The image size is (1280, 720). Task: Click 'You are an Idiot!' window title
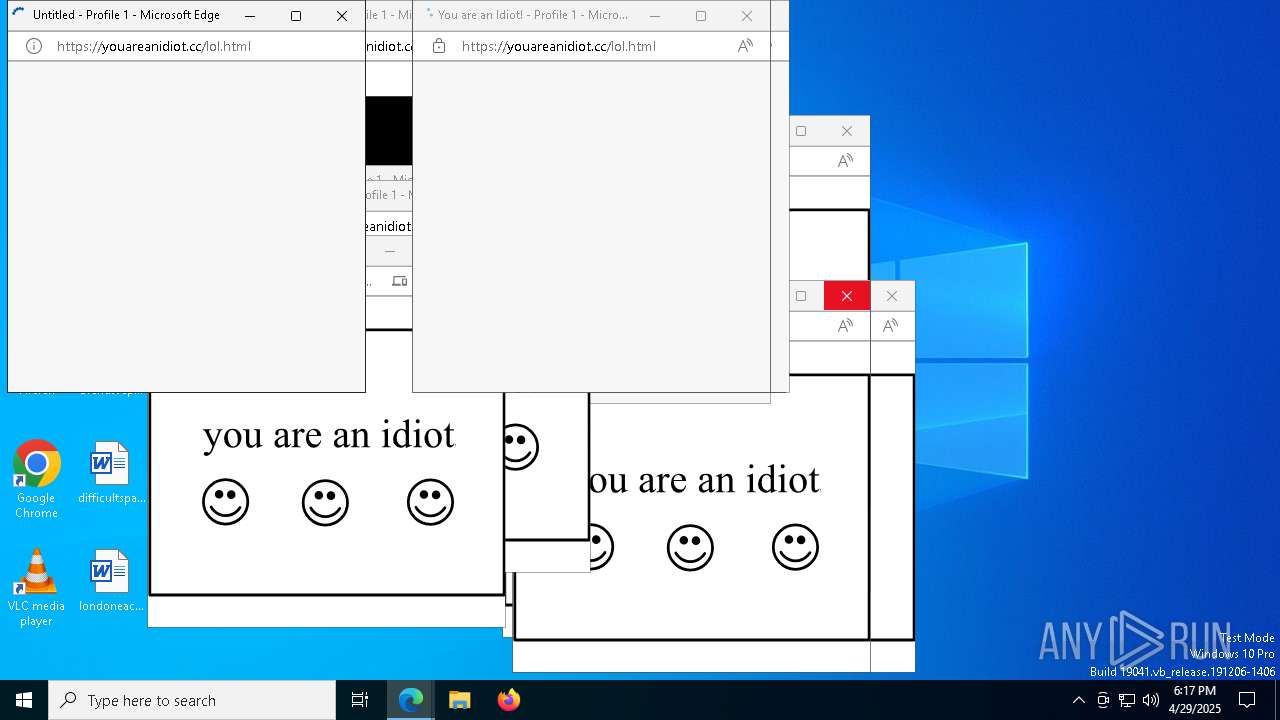pos(533,15)
